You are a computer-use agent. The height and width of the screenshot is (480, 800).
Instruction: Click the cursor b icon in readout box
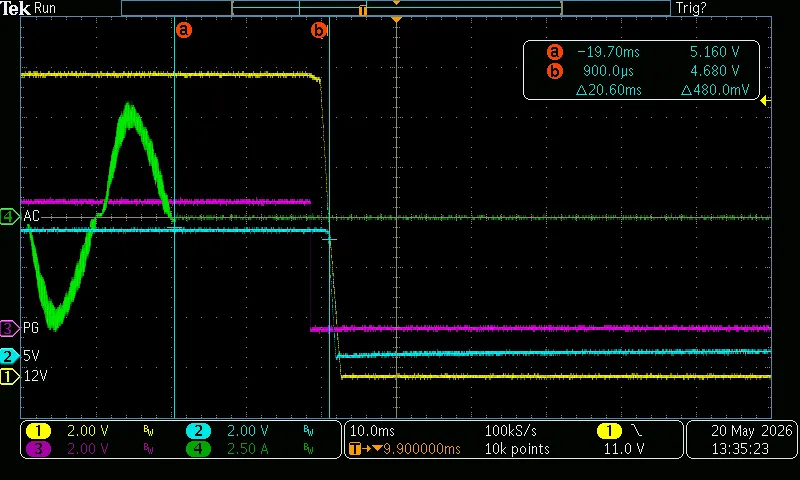click(555, 71)
